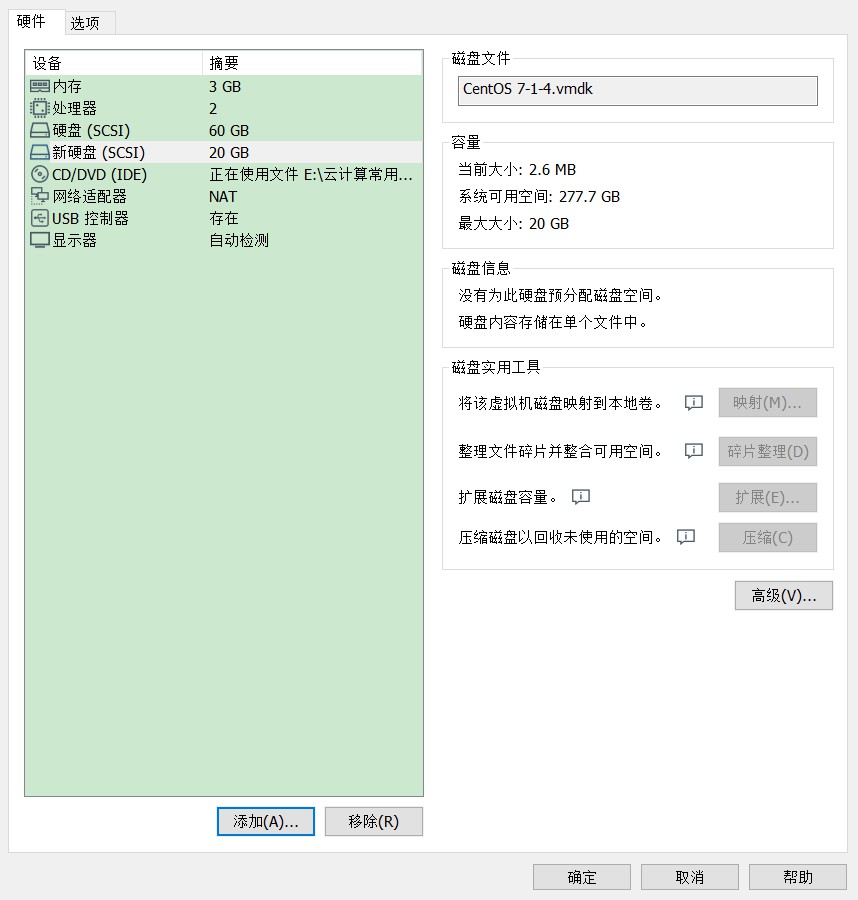The image size is (858, 900).
Task: Open info tooltip for defragmenting files
Action: [694, 451]
